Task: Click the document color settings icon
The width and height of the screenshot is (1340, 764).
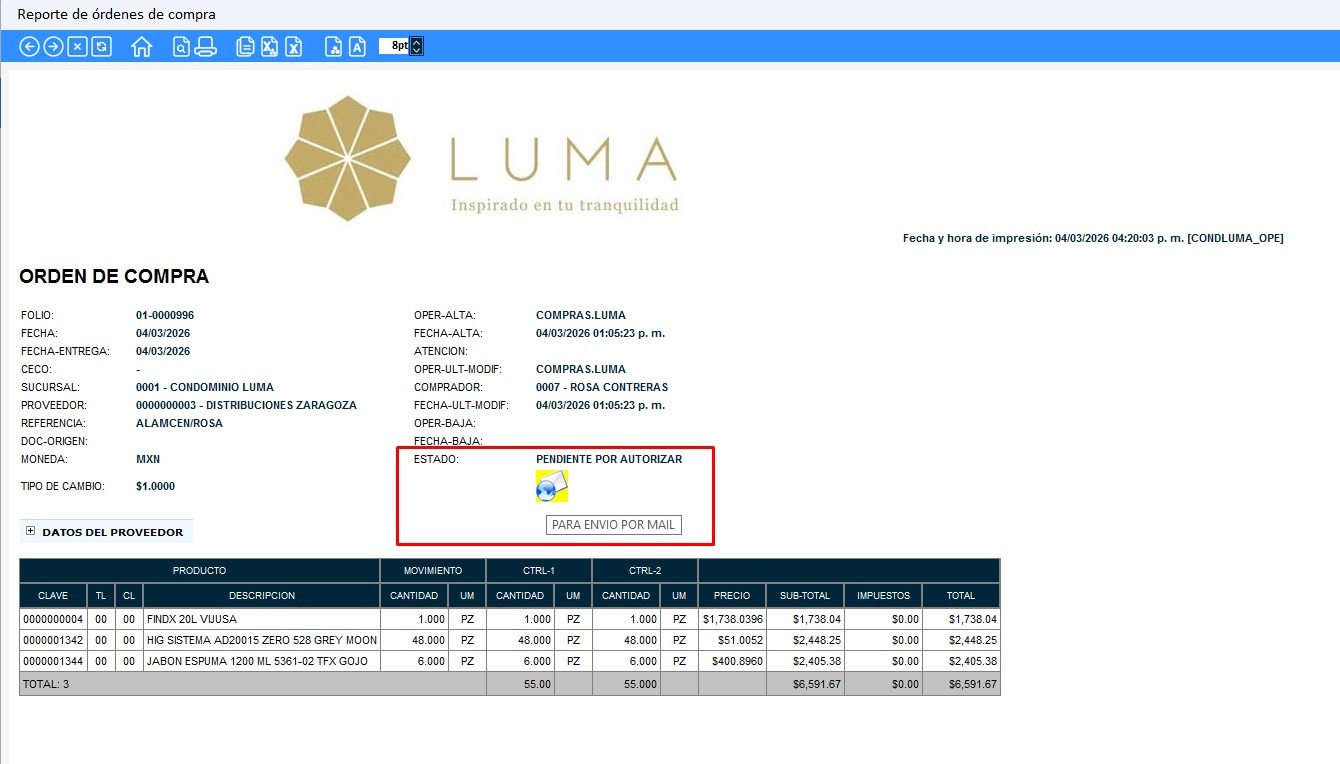Action: click(x=333, y=47)
